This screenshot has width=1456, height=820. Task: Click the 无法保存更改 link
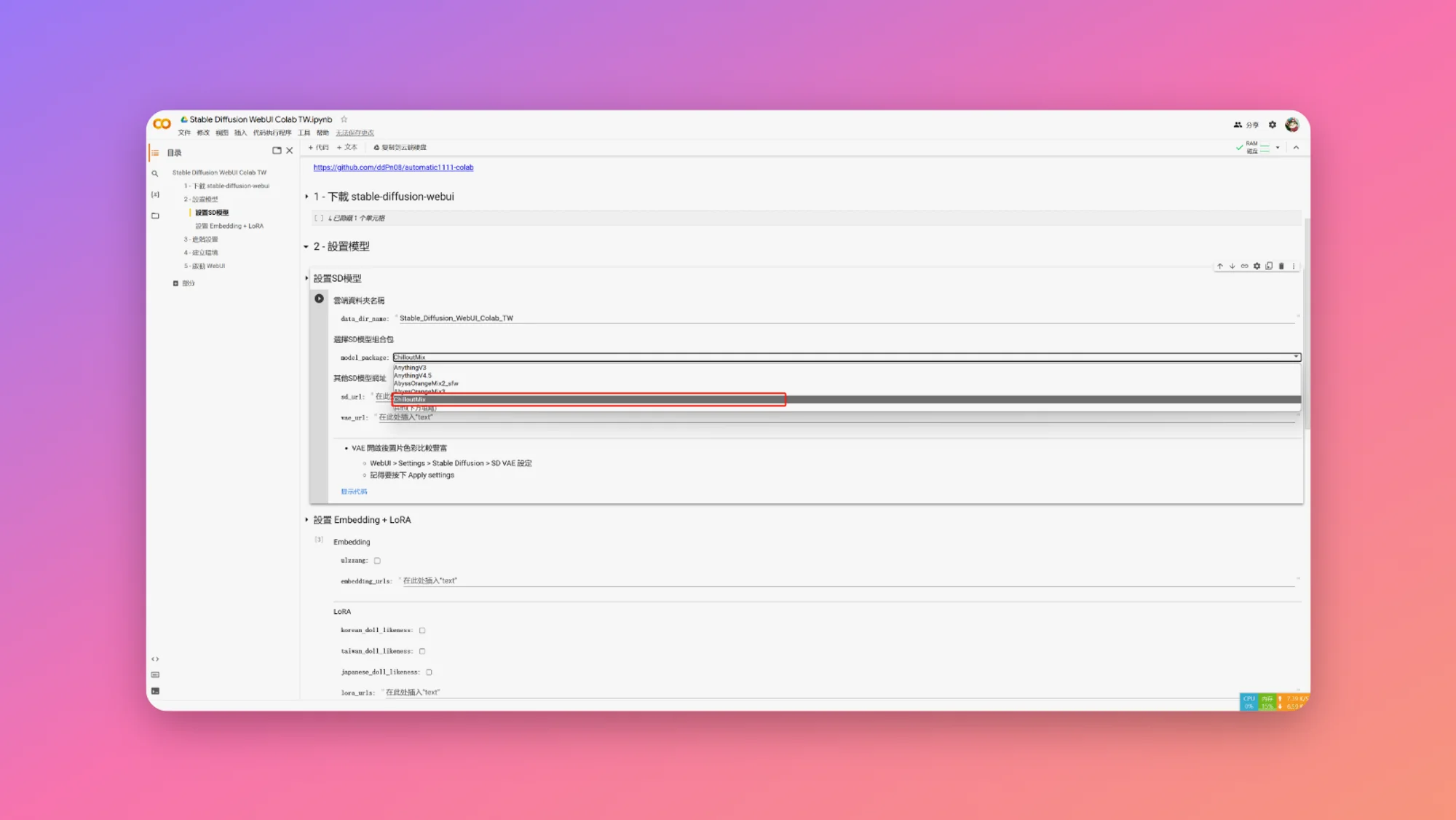click(x=355, y=133)
